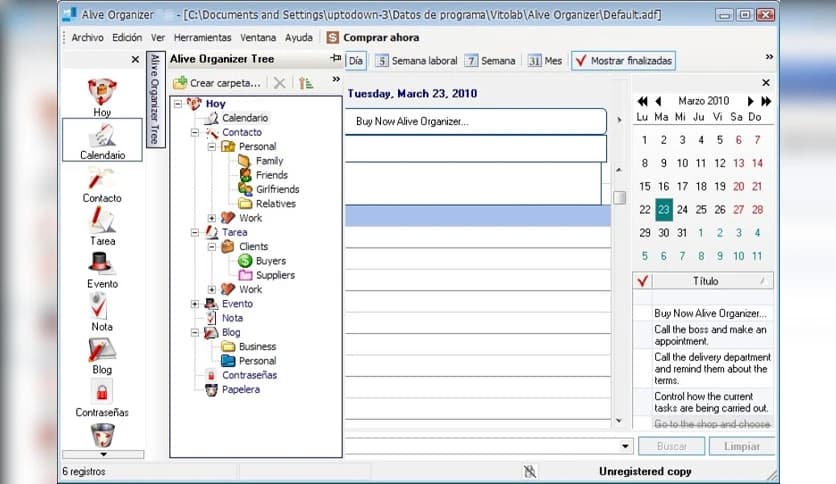Close the mini calendar panel
This screenshot has width=836, height=484.
coord(766,83)
